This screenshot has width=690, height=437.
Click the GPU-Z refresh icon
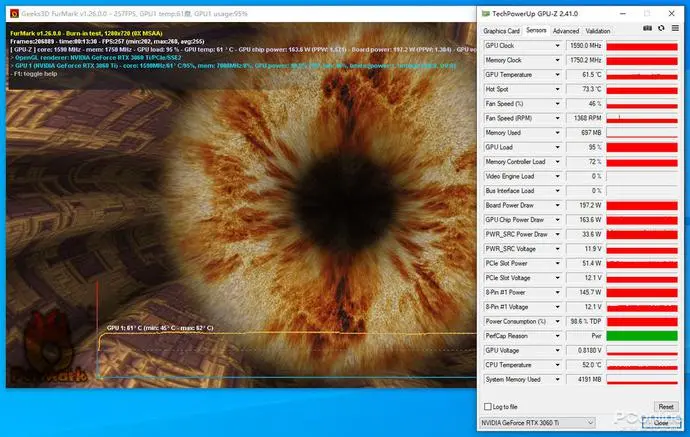coord(661,28)
